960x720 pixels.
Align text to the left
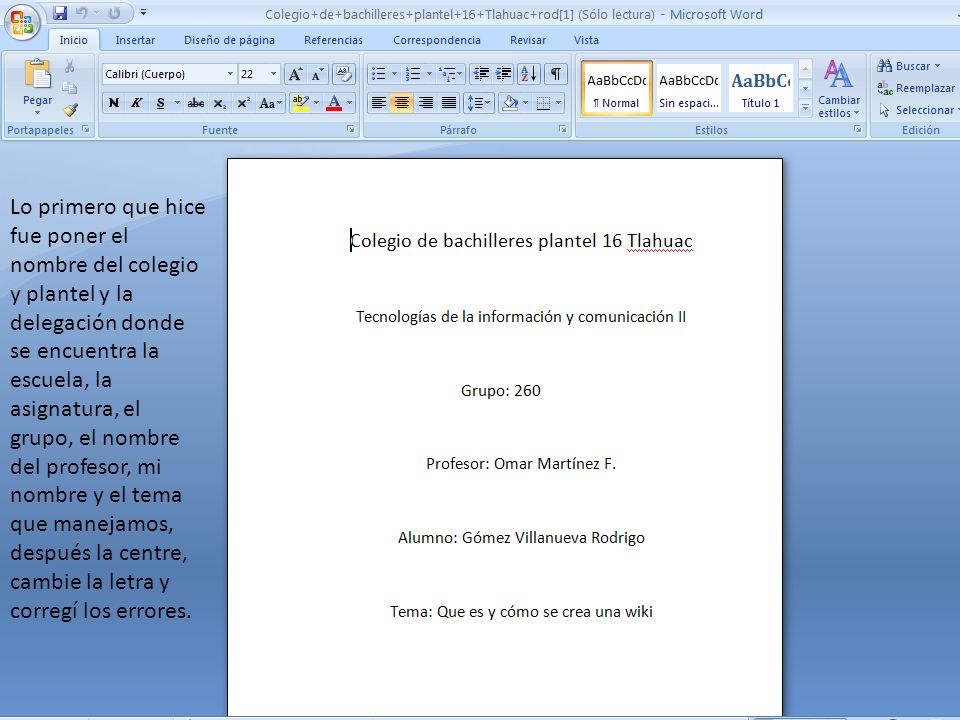click(378, 103)
